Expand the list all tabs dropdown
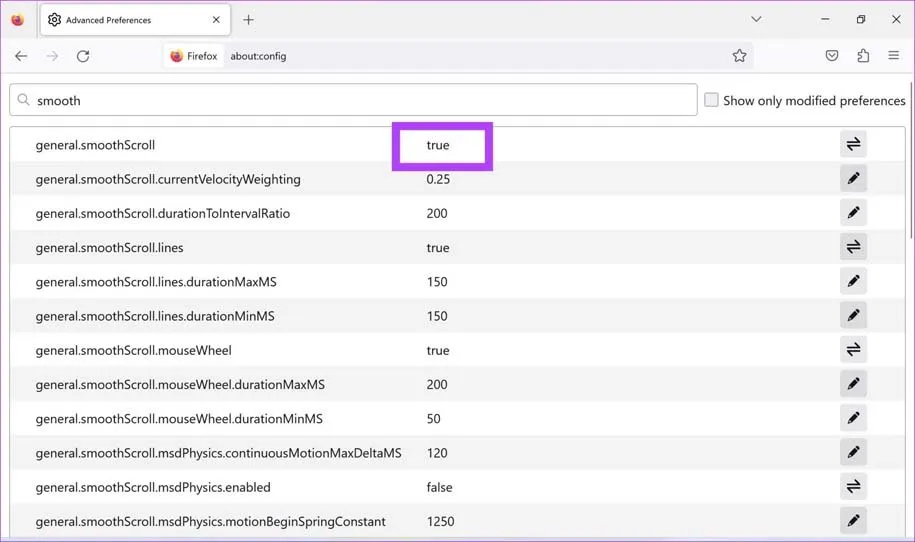This screenshot has height=542, width=915. pos(756,19)
